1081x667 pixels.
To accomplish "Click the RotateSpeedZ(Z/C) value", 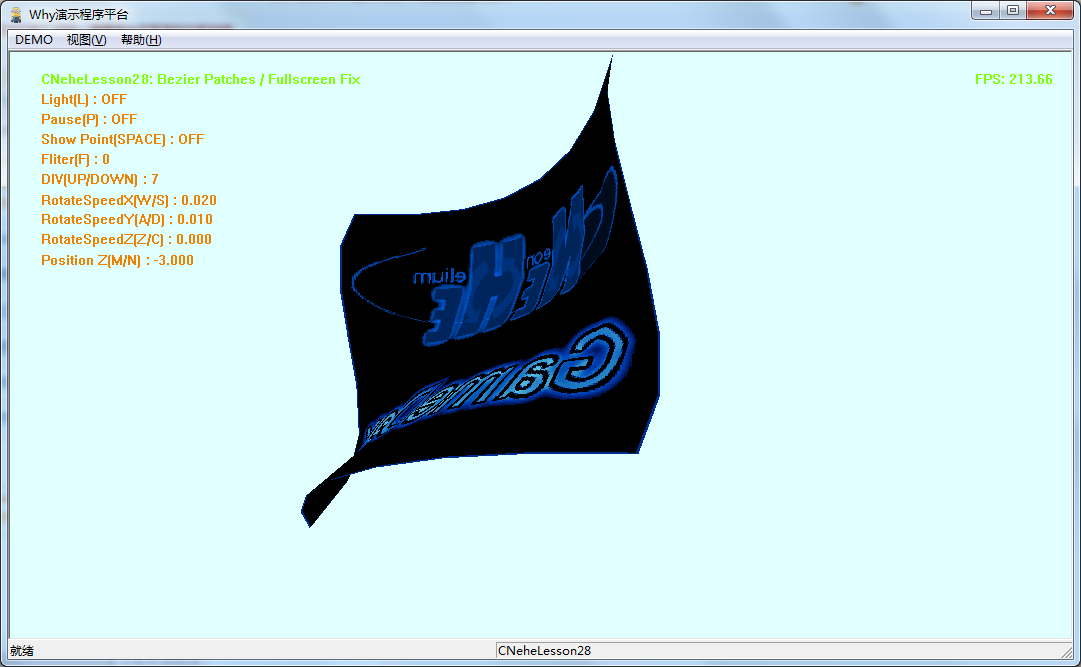I will pos(125,239).
